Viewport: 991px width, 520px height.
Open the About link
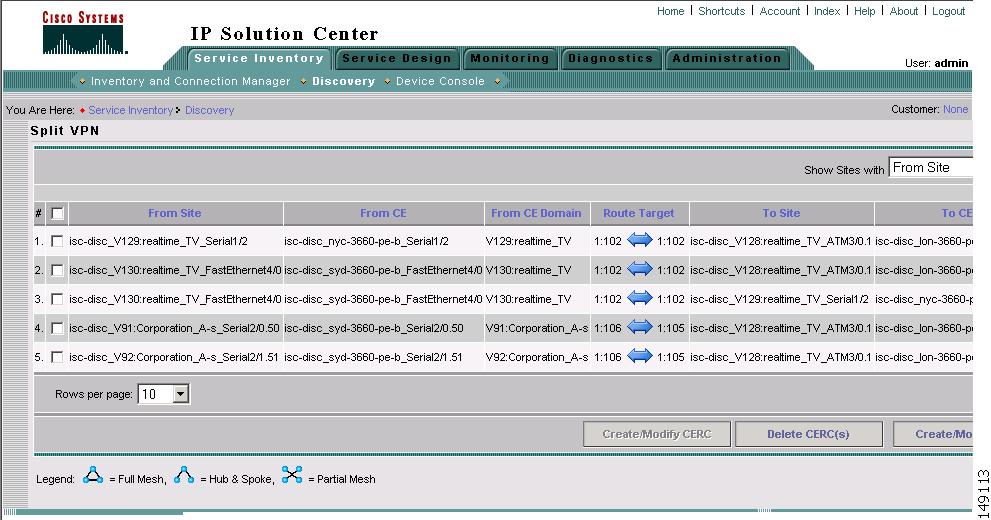point(903,11)
